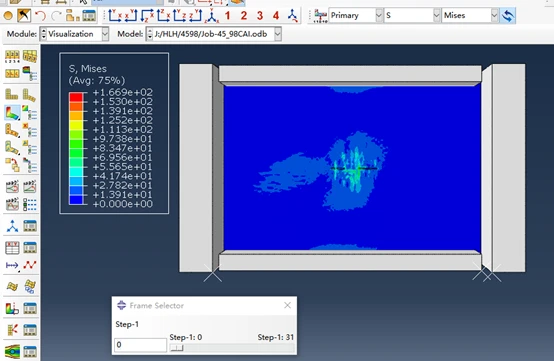Click the create coordinate system triad icon

[12, 226]
